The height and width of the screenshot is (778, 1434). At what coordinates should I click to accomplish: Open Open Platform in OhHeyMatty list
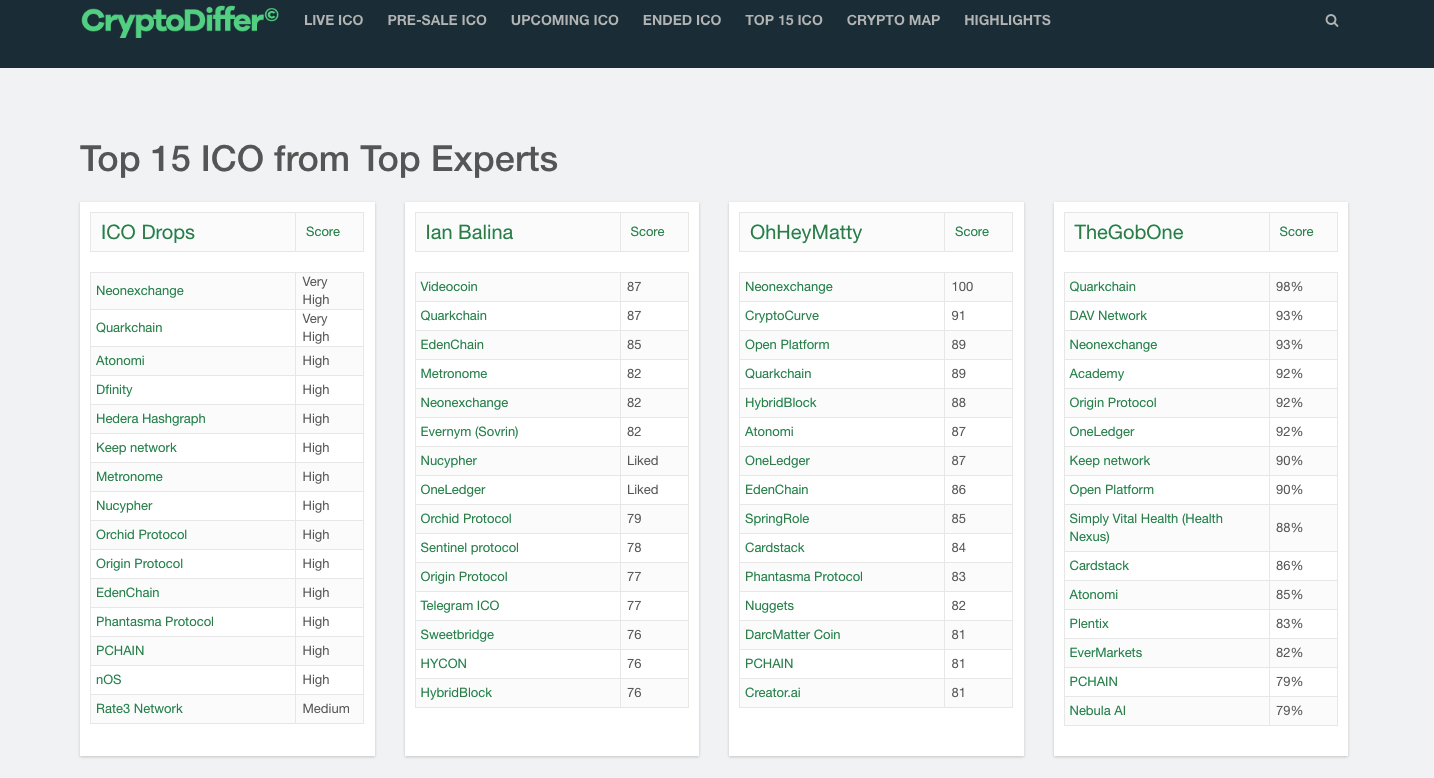(787, 345)
